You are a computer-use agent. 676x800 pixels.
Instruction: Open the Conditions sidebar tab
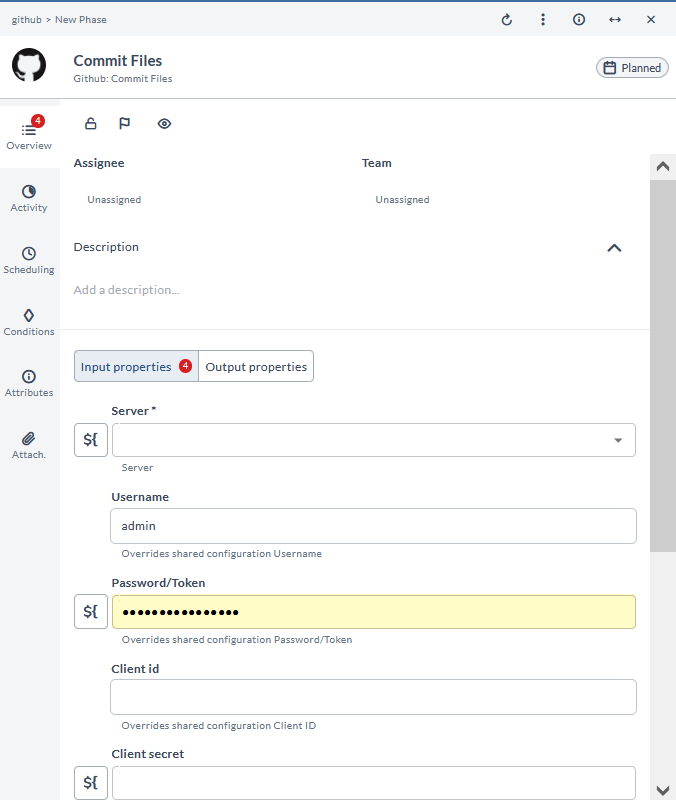29,322
